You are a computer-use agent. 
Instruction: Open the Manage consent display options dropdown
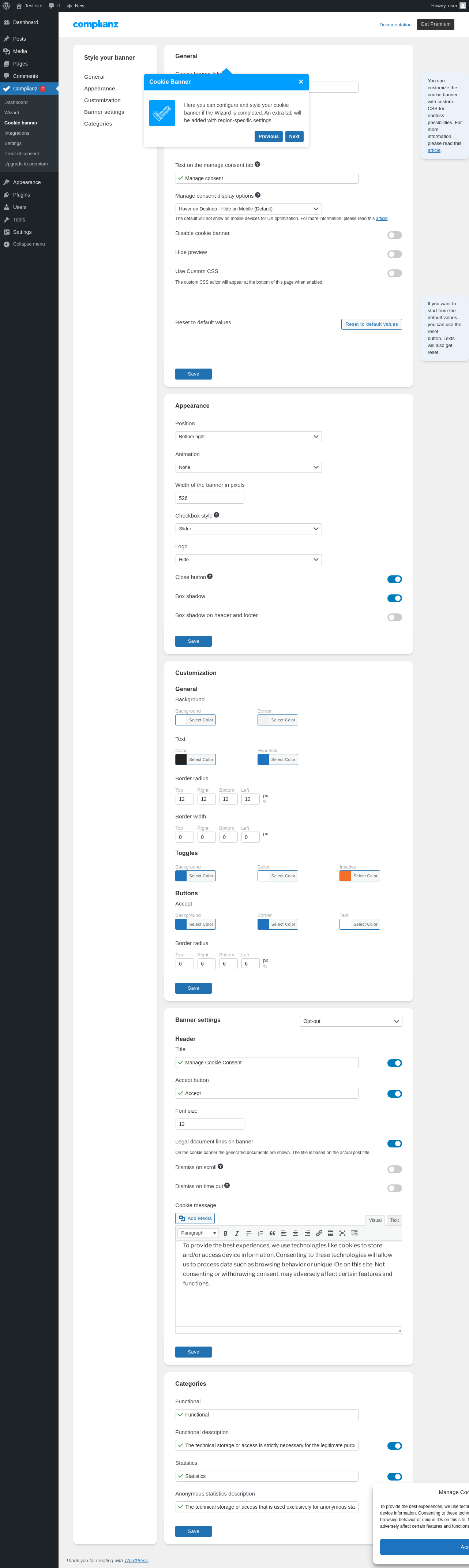coord(248,209)
